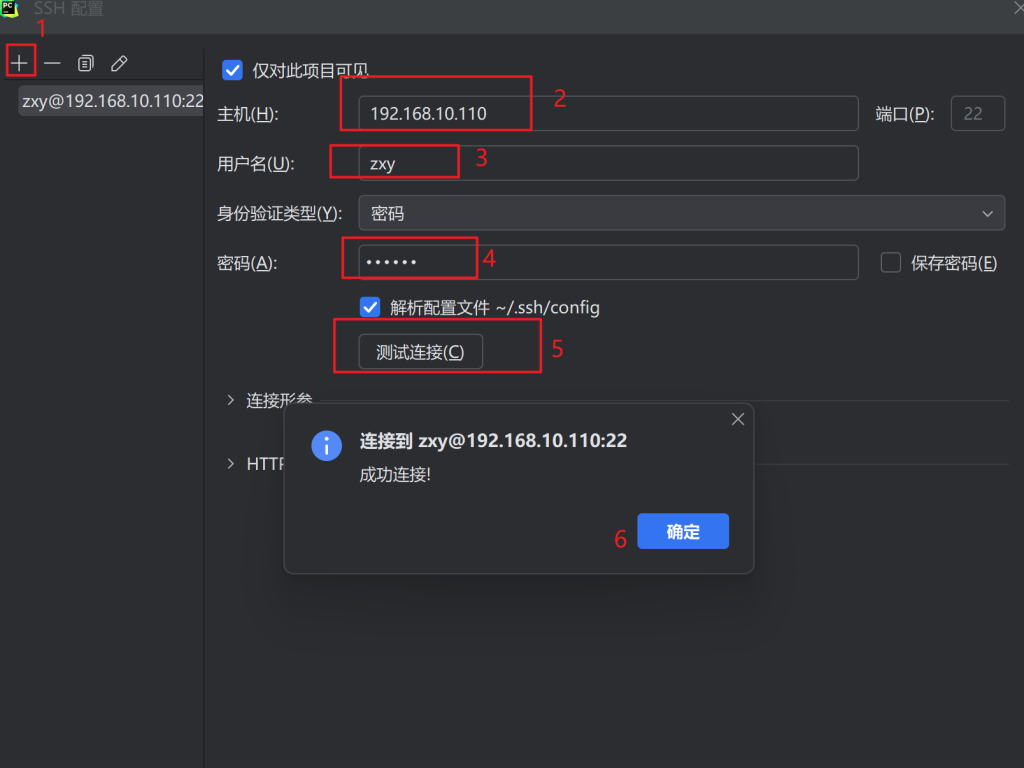Focus the 用户名 field containing zxy
The width and height of the screenshot is (1024, 768).
(608, 163)
